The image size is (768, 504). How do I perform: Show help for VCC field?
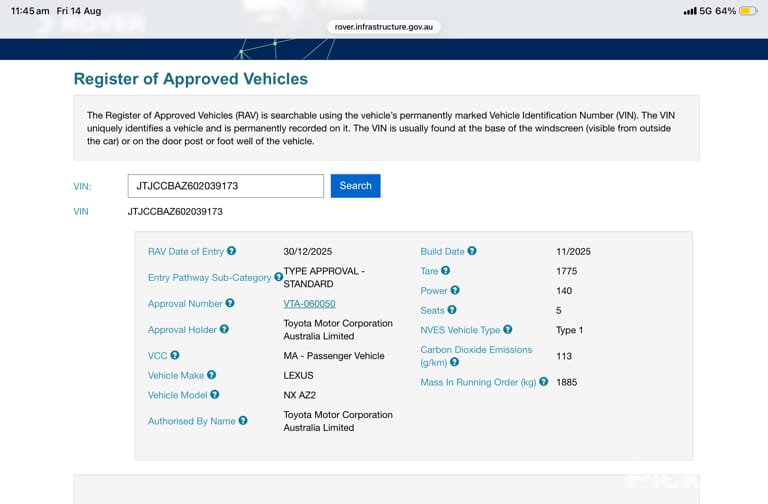click(175, 355)
